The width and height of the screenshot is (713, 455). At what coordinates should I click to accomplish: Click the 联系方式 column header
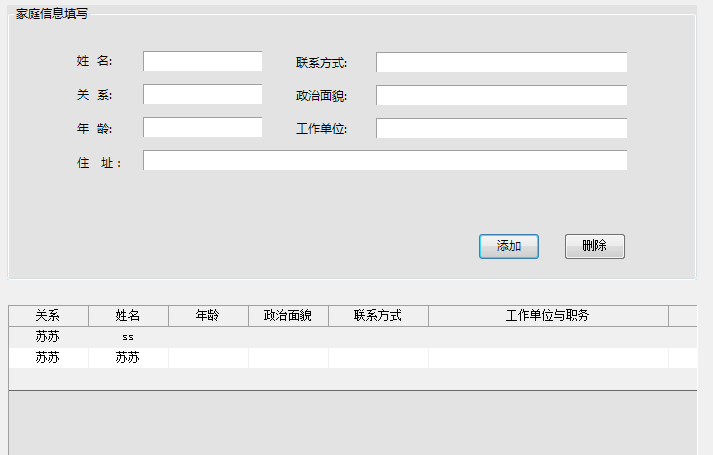(x=378, y=315)
